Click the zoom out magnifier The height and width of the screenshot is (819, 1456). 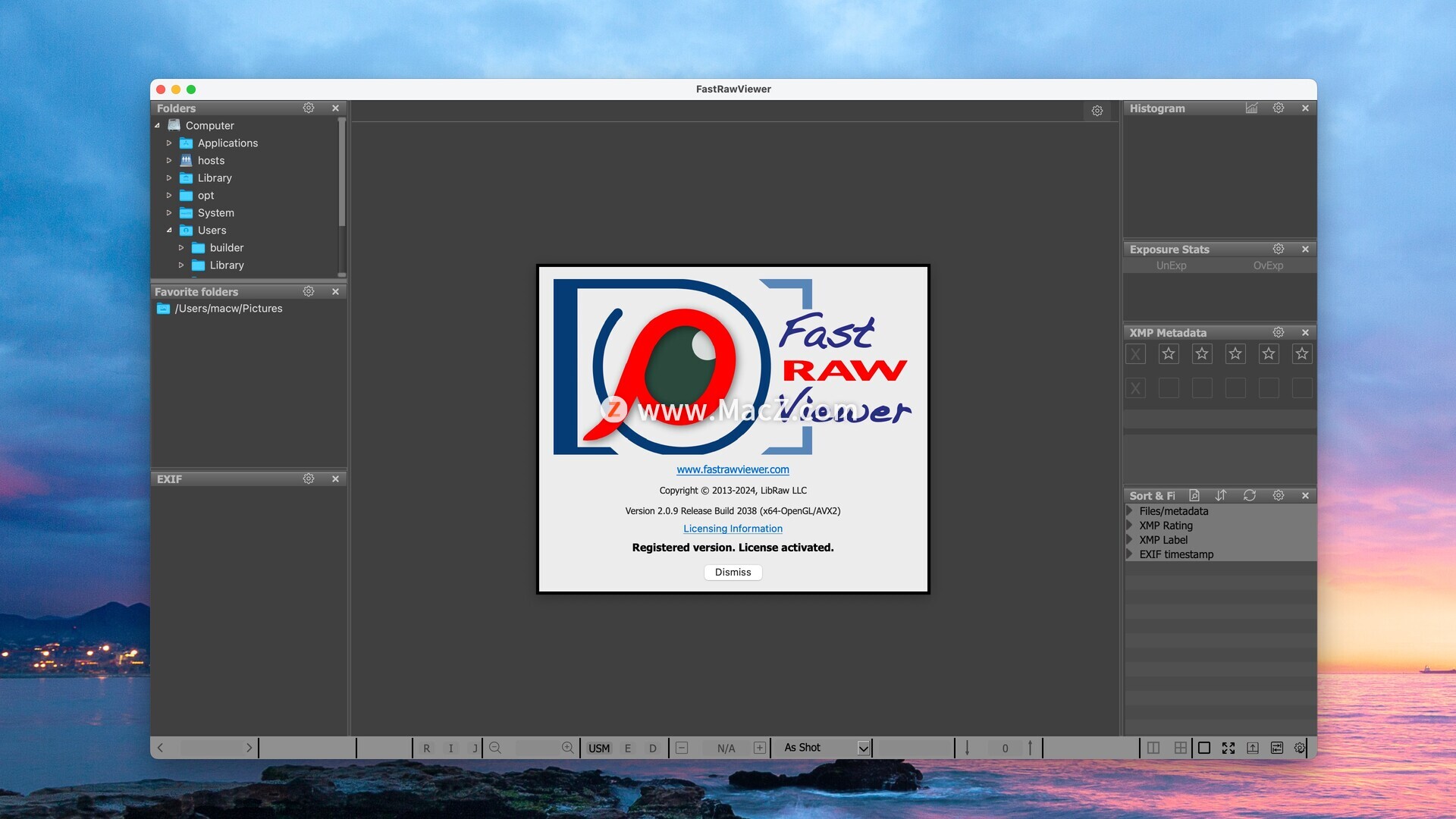tap(495, 748)
